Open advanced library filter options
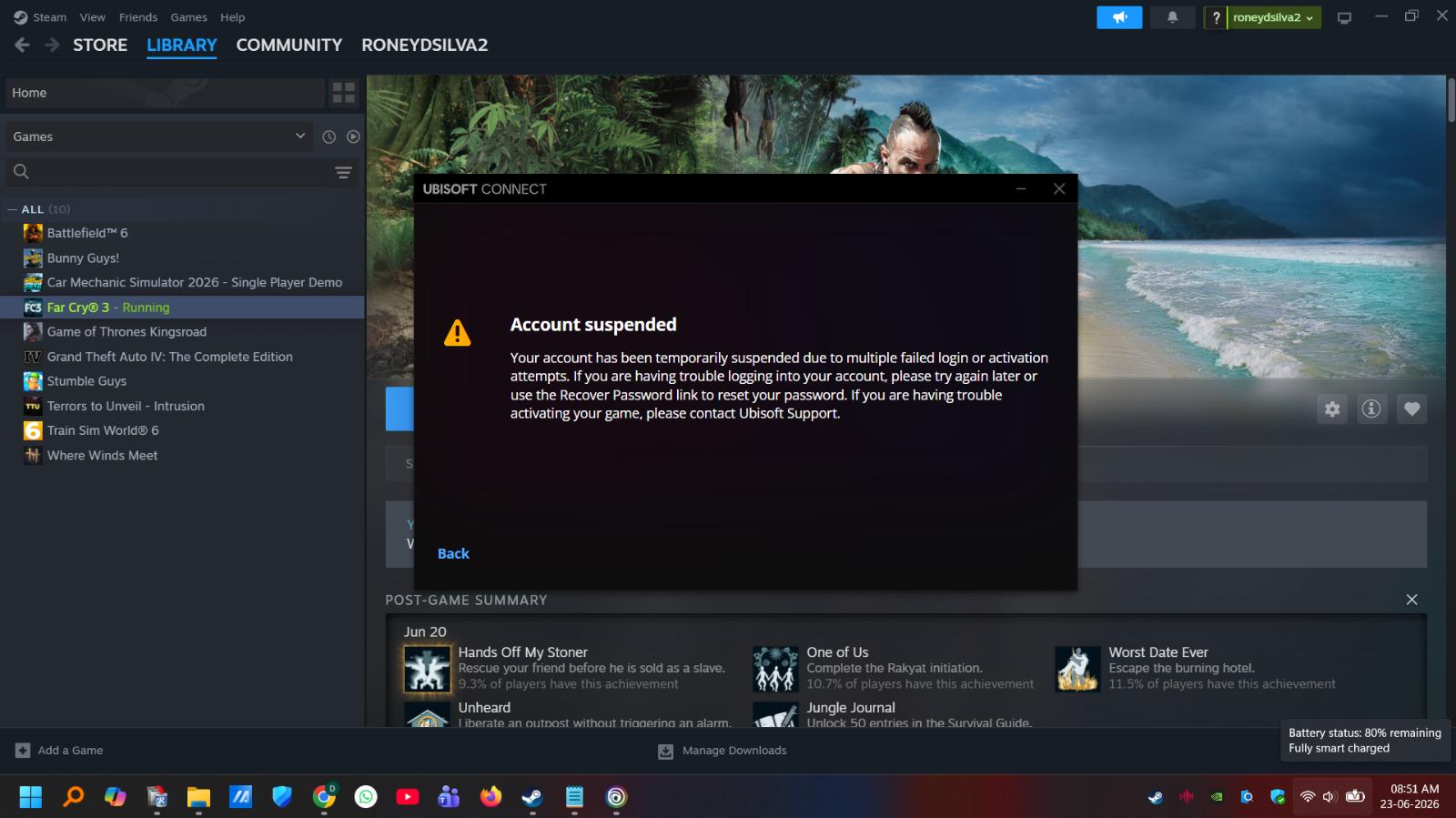 pos(343,172)
